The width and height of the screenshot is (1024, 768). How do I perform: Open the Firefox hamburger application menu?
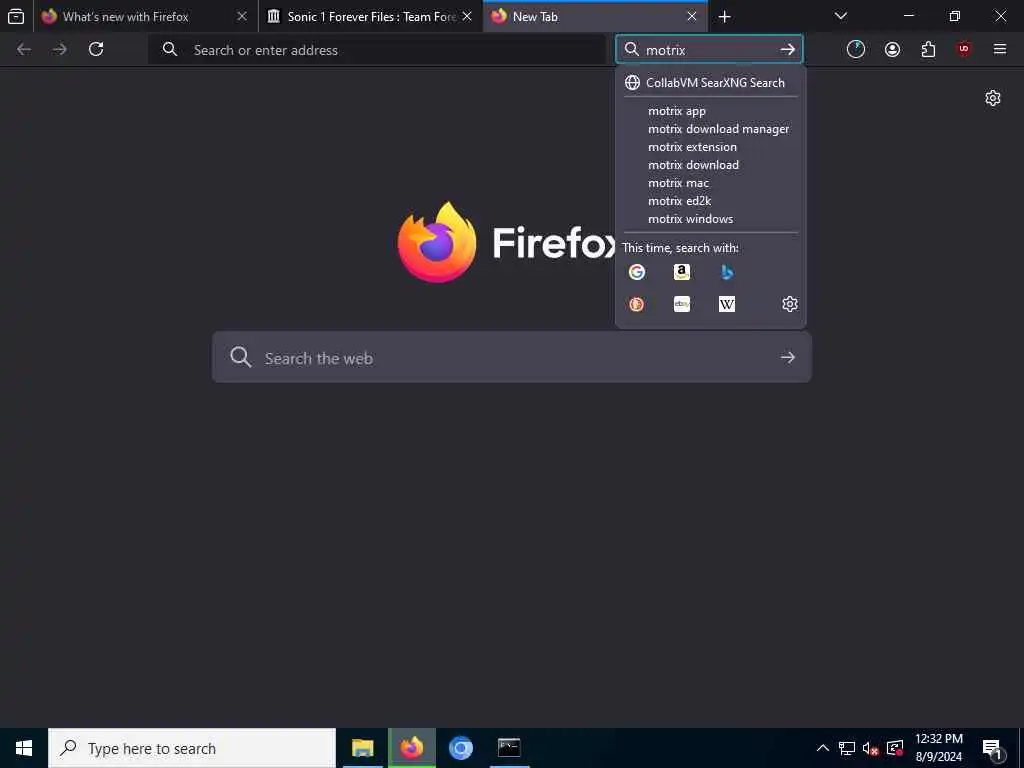(1000, 49)
